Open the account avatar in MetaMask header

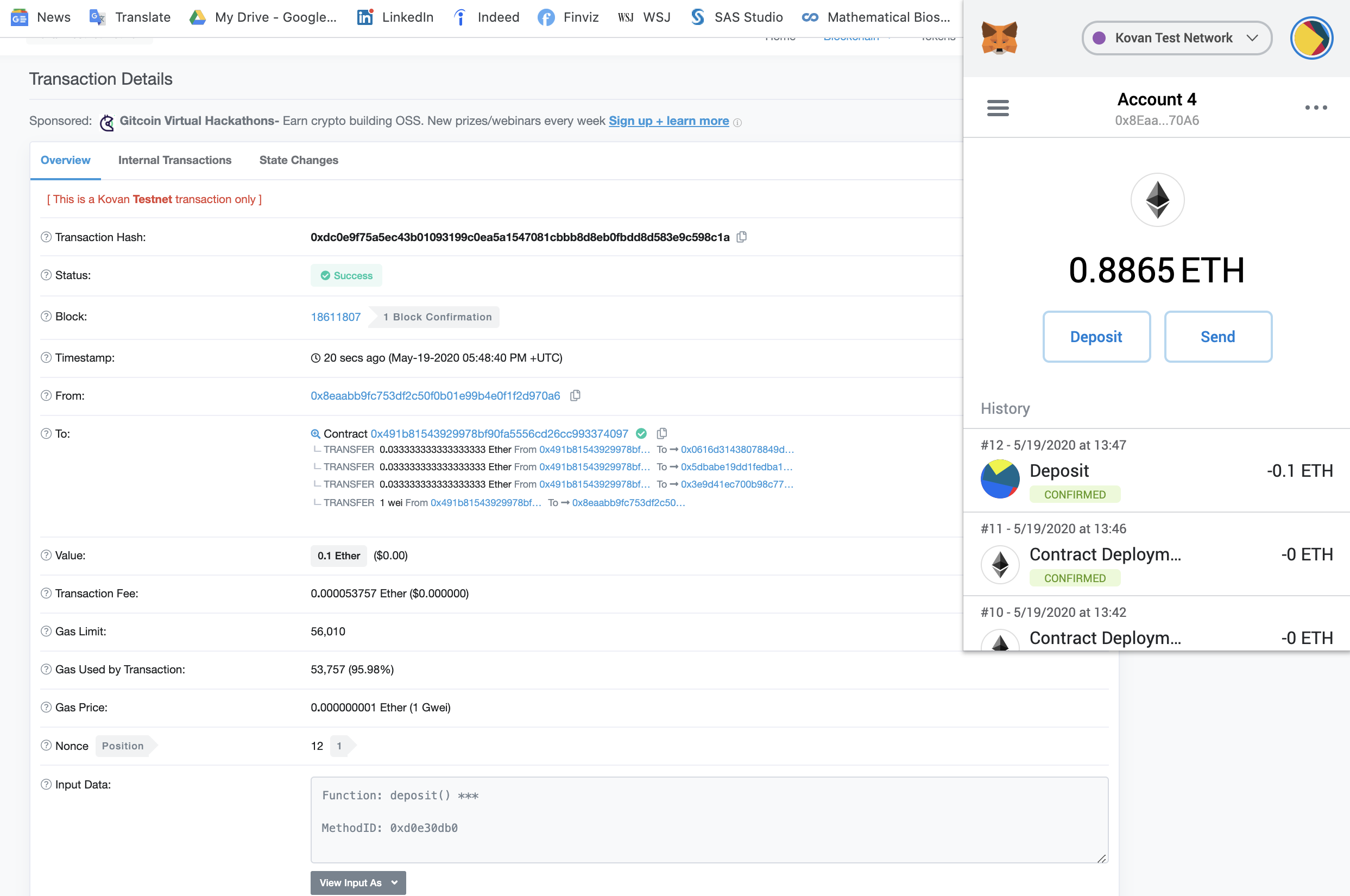click(x=1311, y=37)
